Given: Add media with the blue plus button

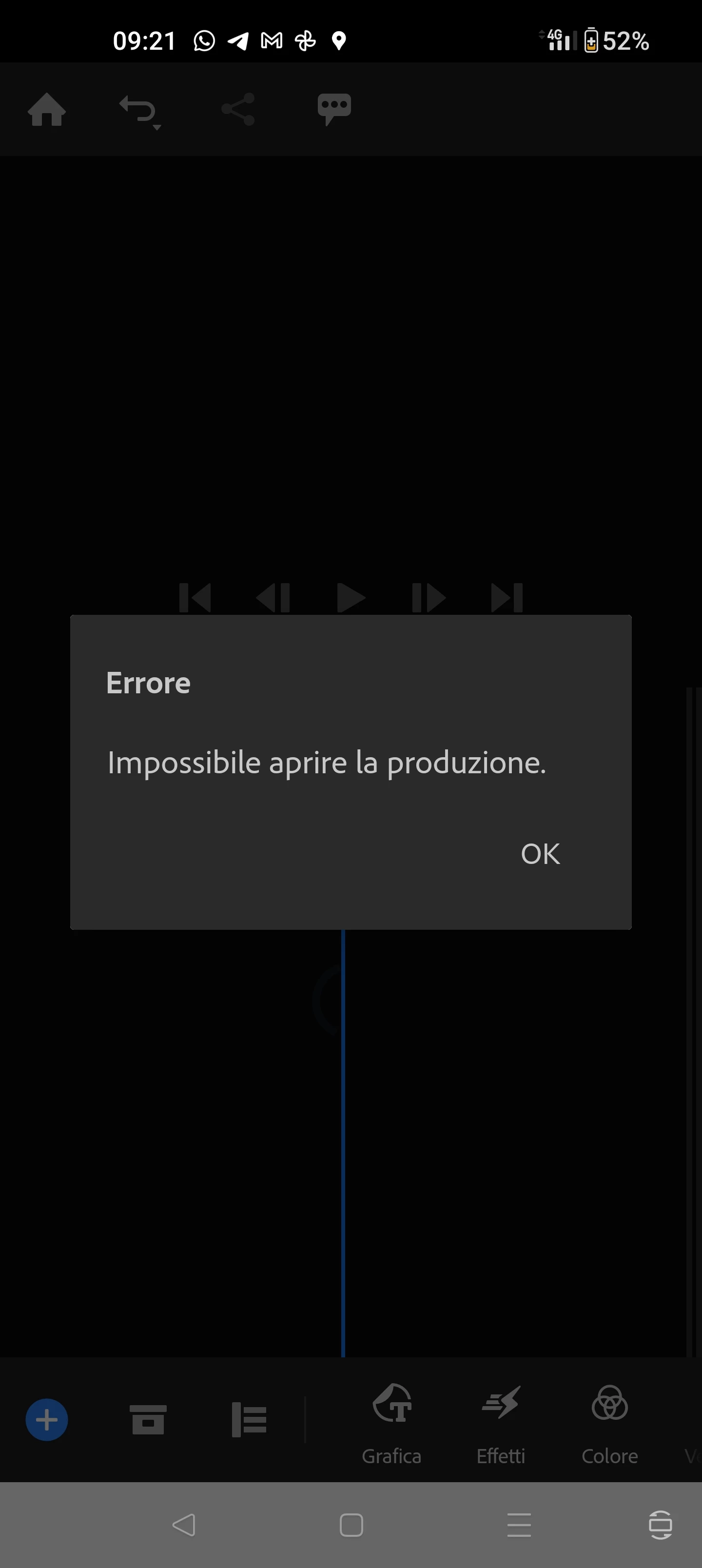Looking at the screenshot, I should (47, 1420).
